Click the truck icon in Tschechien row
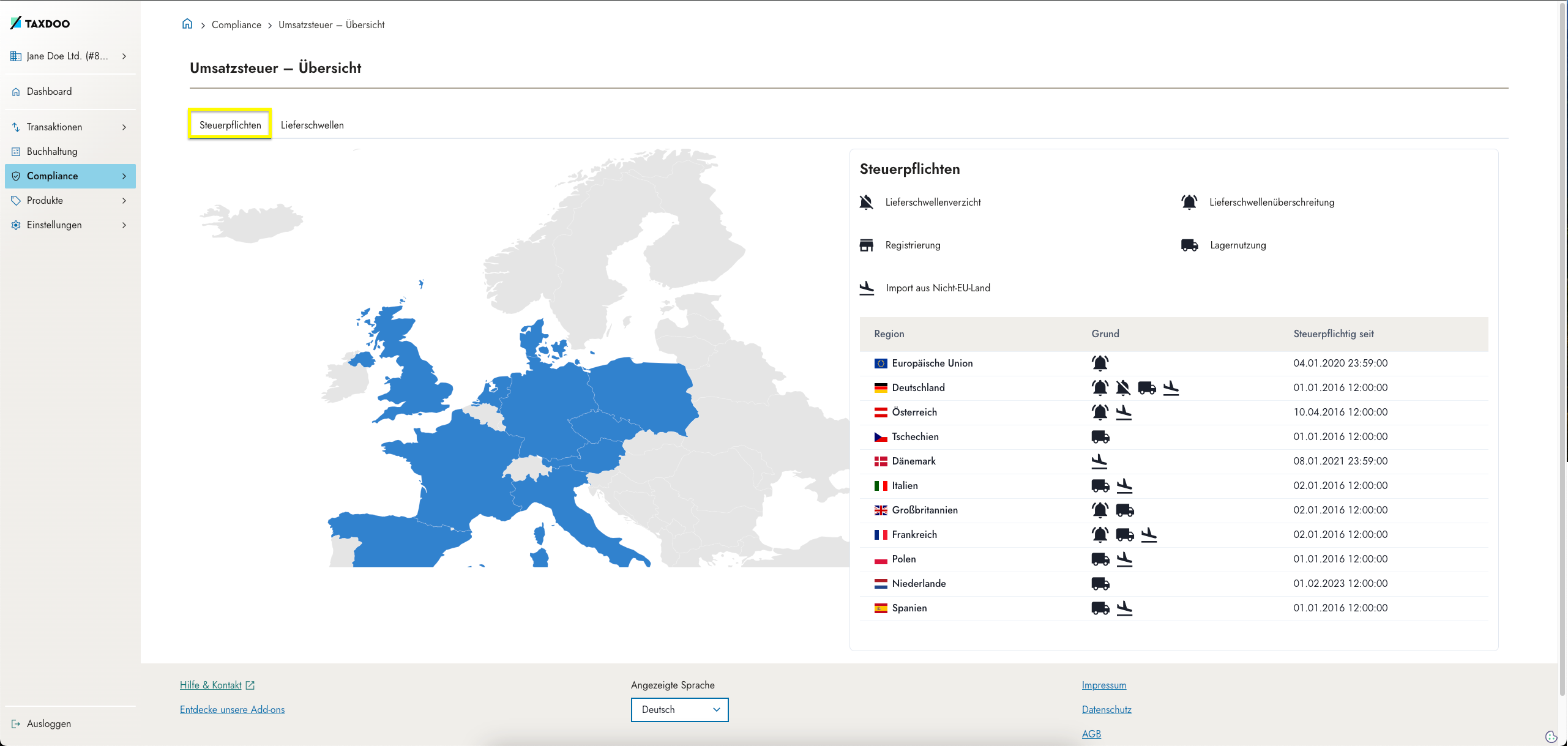Viewport: 1568px width, 746px height. click(1100, 437)
